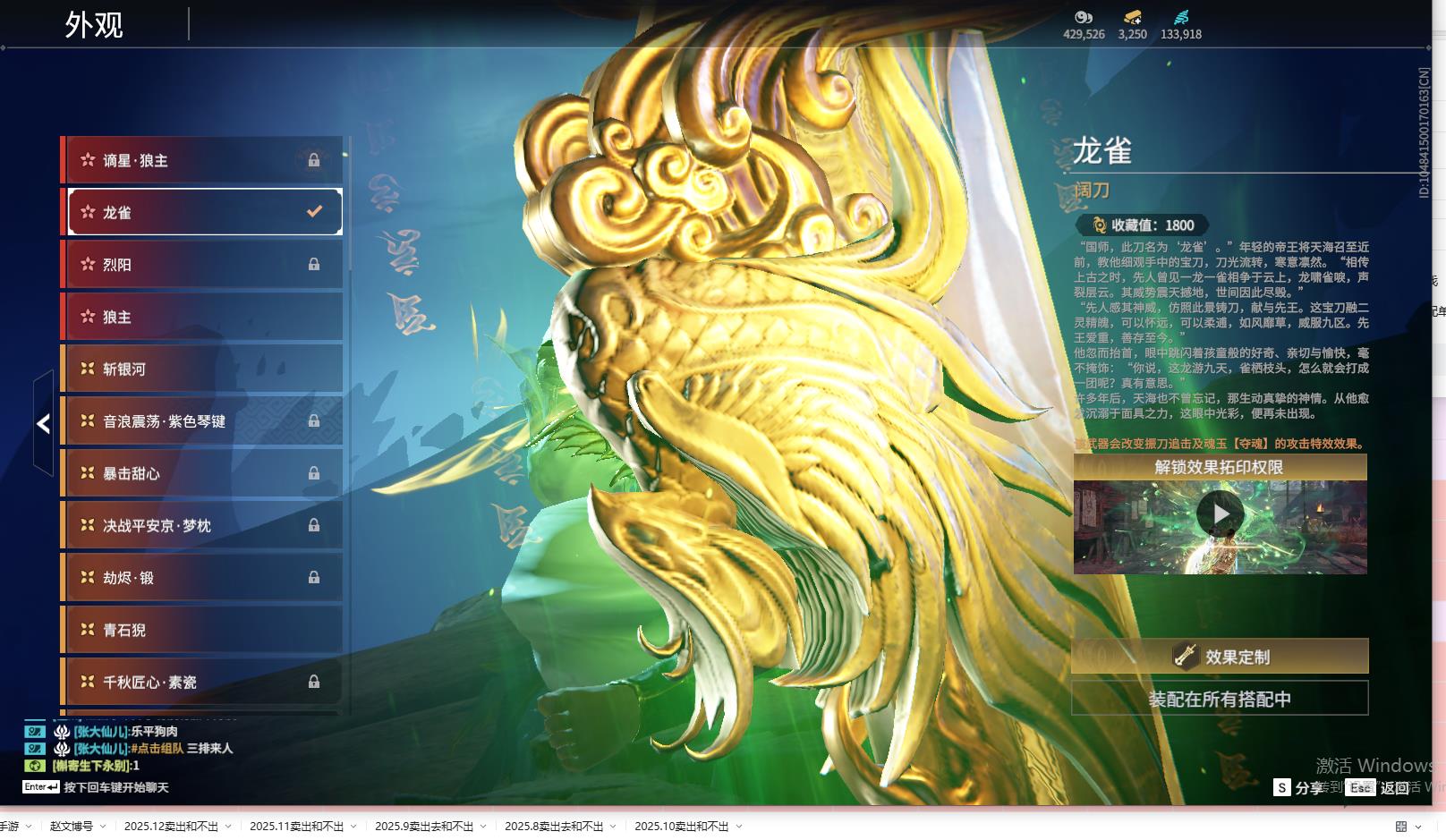Click the silver coin icon above 429,526
Viewport: 1446px width, 840px height.
point(1084,17)
